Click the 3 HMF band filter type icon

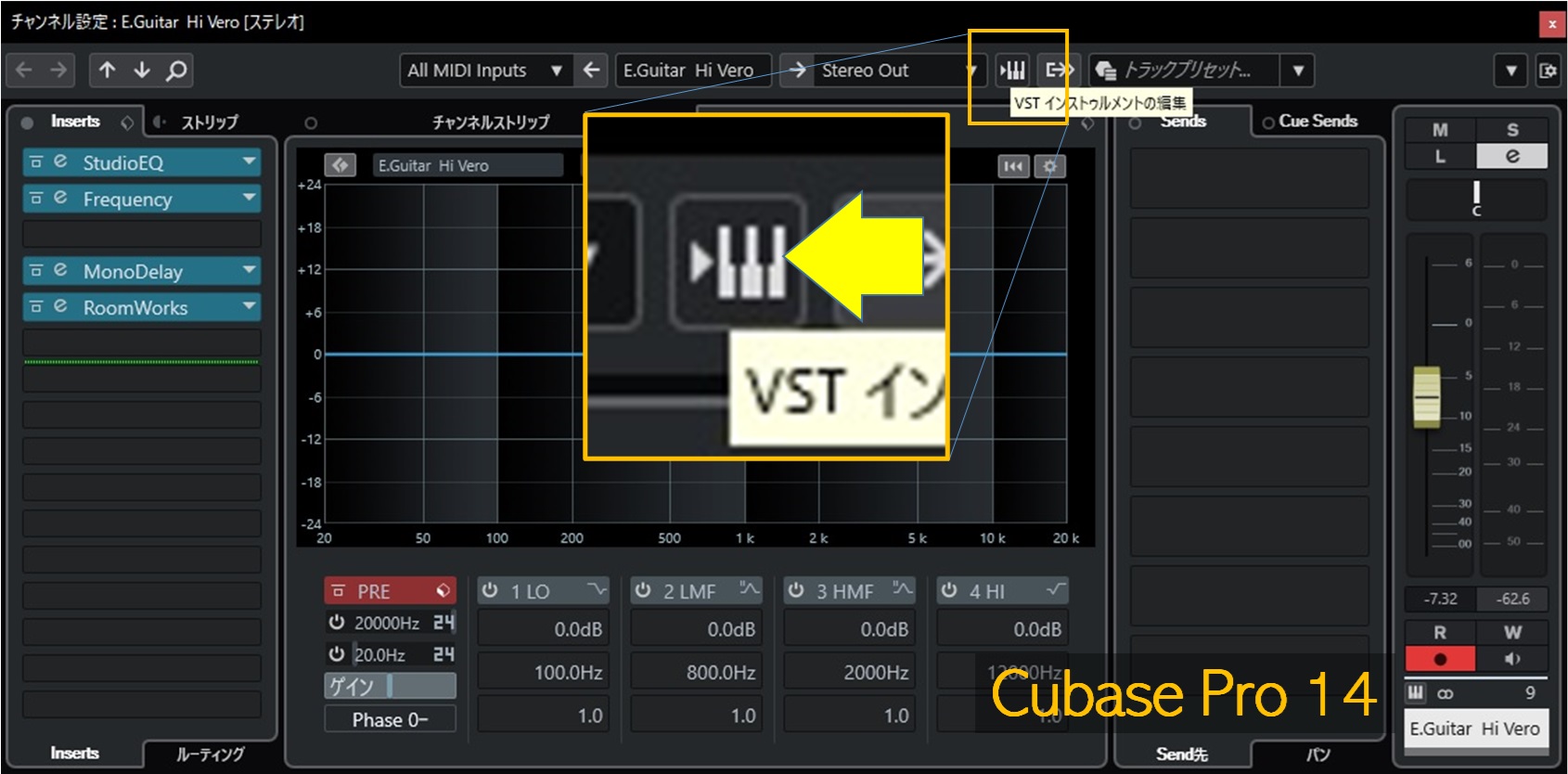(902, 590)
